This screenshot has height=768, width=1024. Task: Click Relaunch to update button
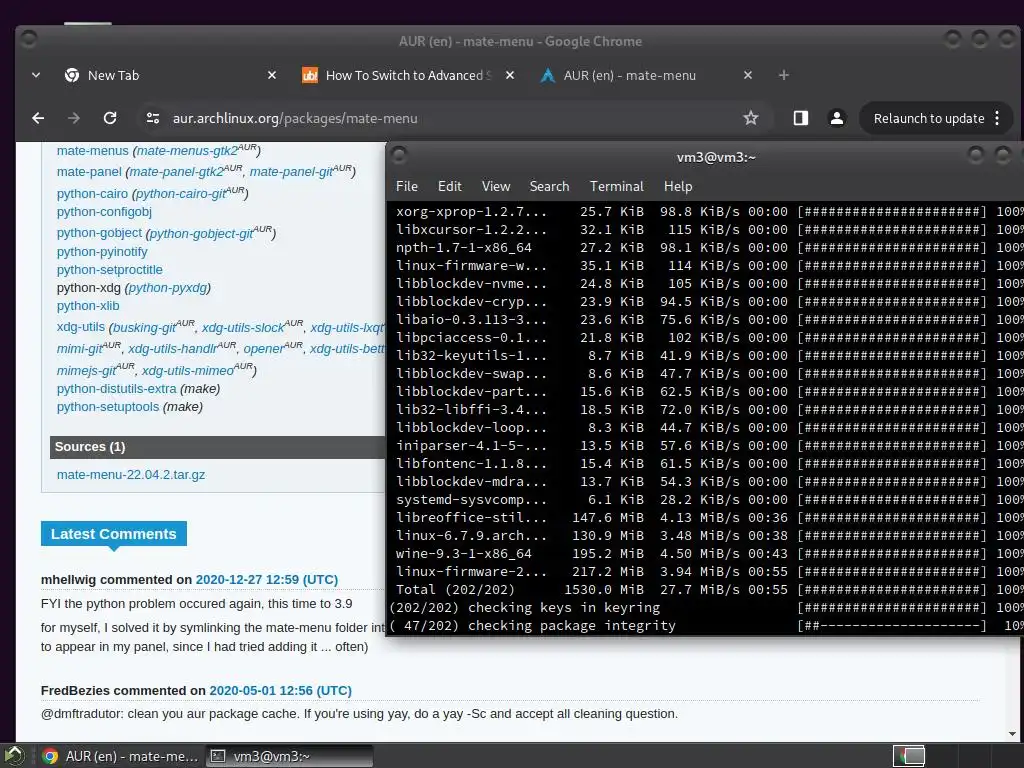click(x=928, y=118)
